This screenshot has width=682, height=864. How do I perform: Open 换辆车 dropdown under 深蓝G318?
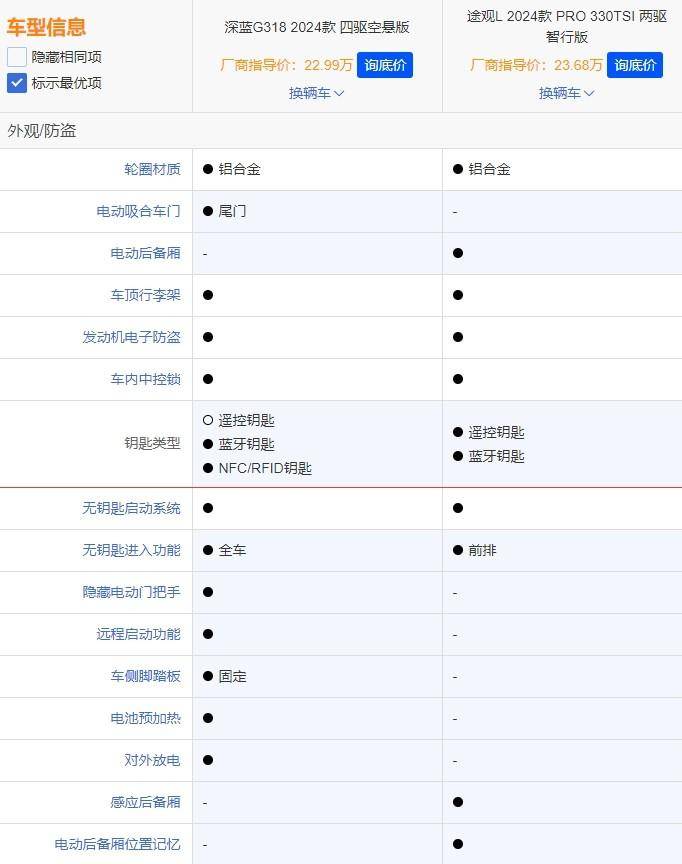pyautogui.click(x=316, y=93)
